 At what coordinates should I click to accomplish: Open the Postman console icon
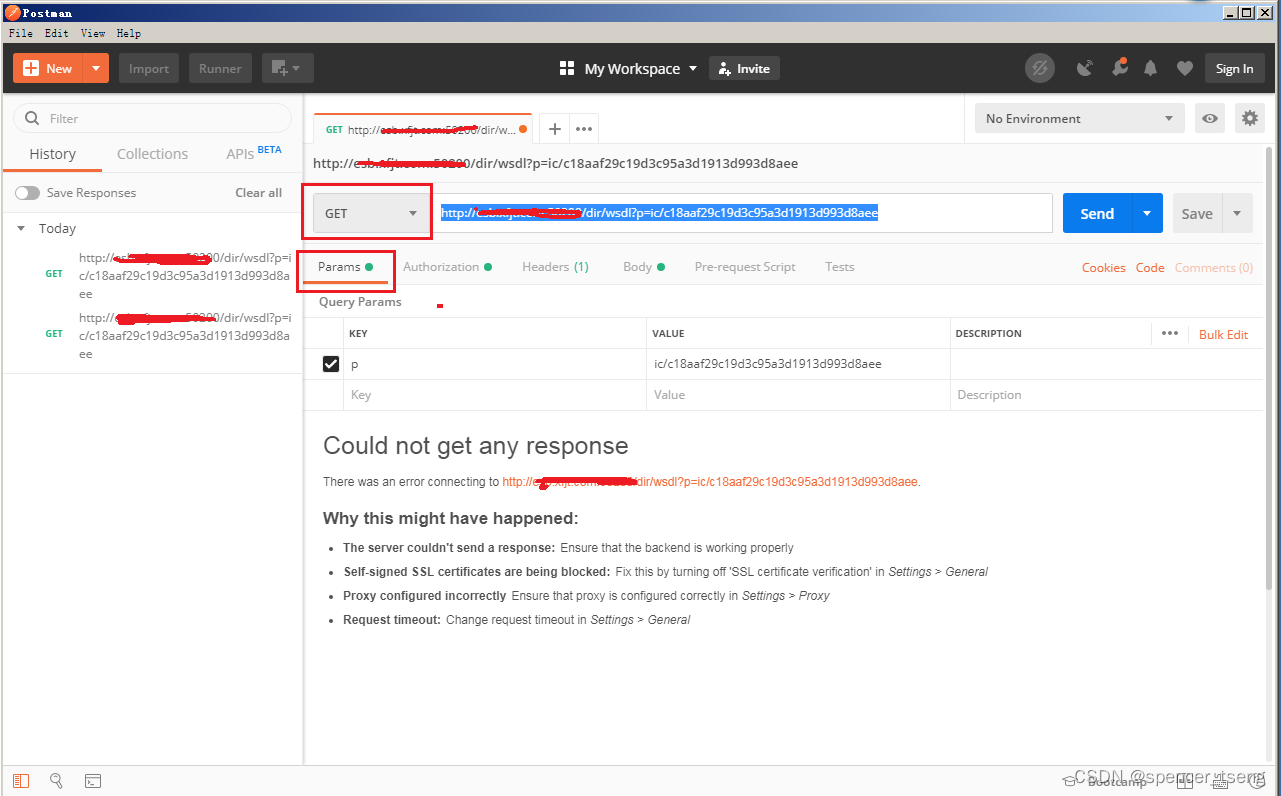(x=92, y=780)
